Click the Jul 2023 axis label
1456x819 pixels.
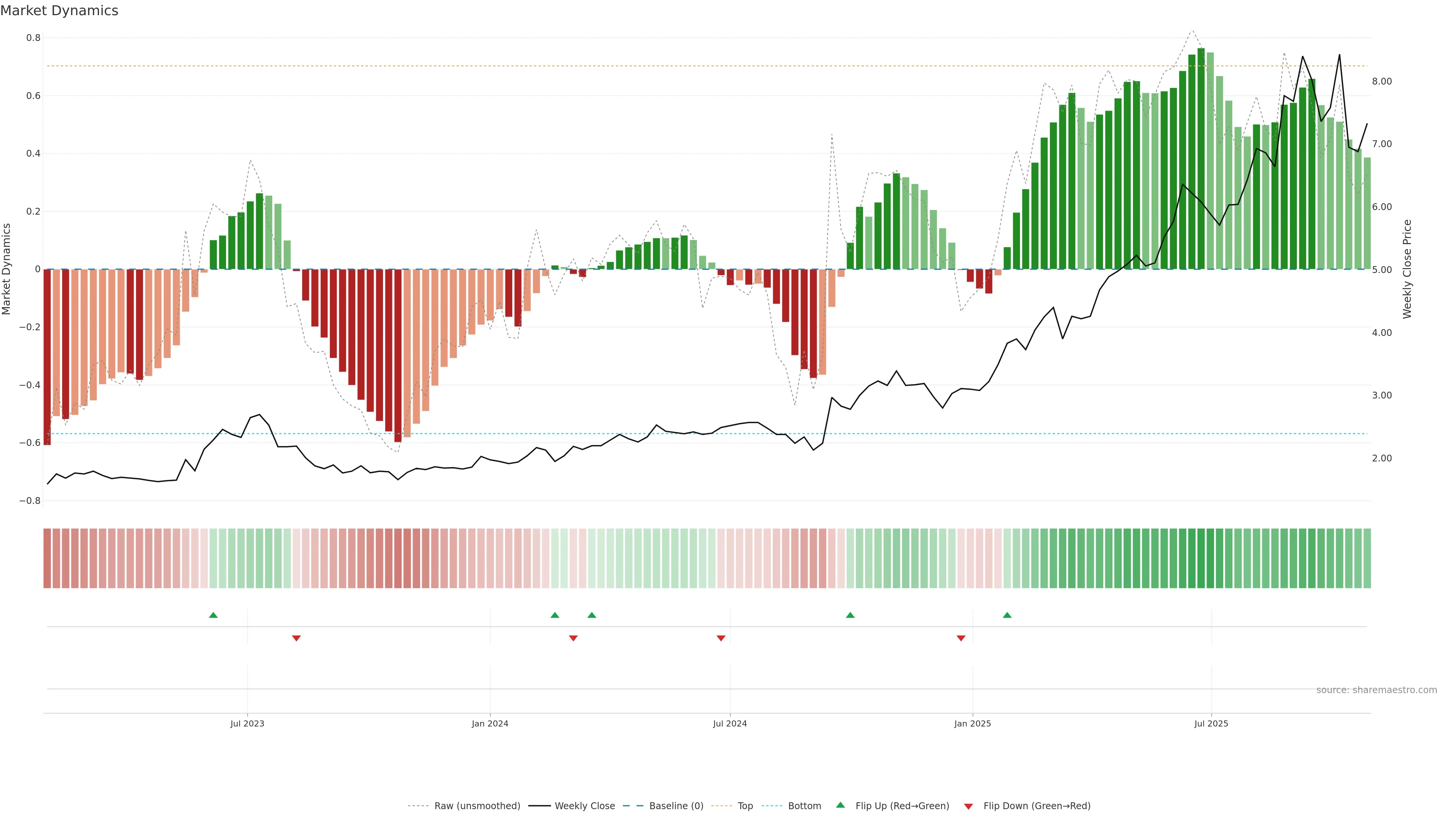247,723
